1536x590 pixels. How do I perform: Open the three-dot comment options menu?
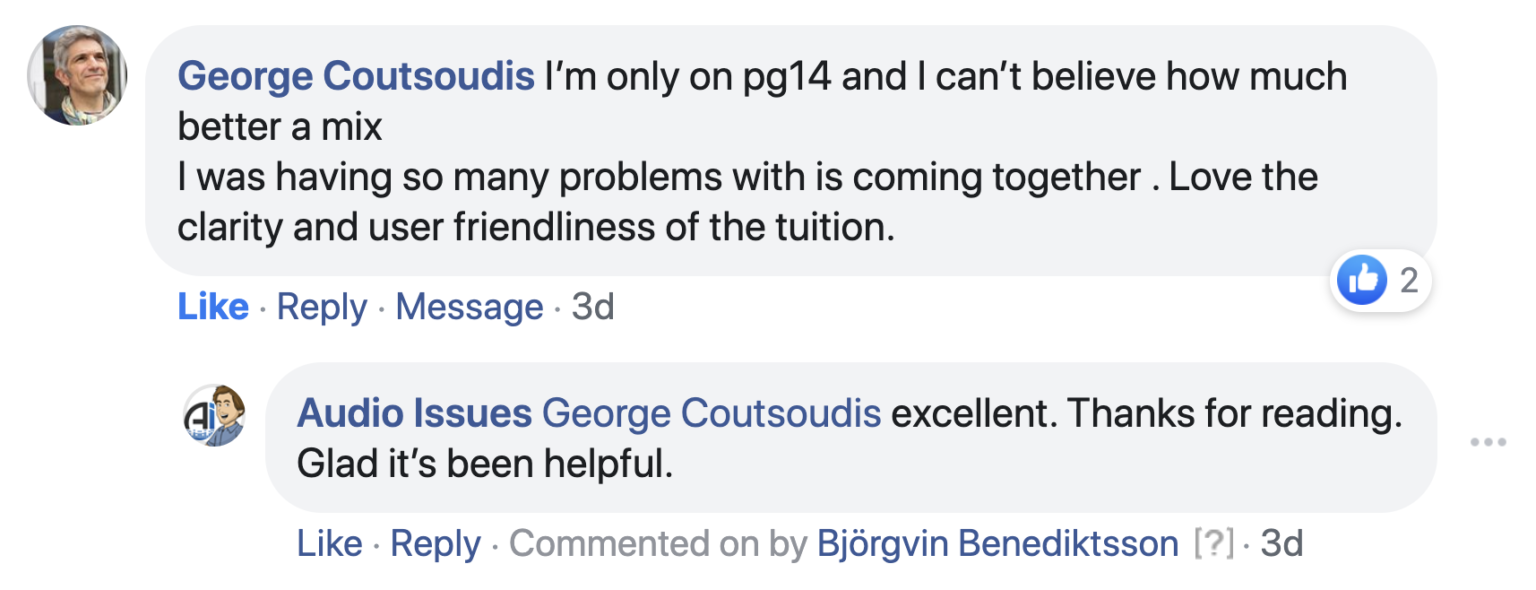[x=1487, y=442]
